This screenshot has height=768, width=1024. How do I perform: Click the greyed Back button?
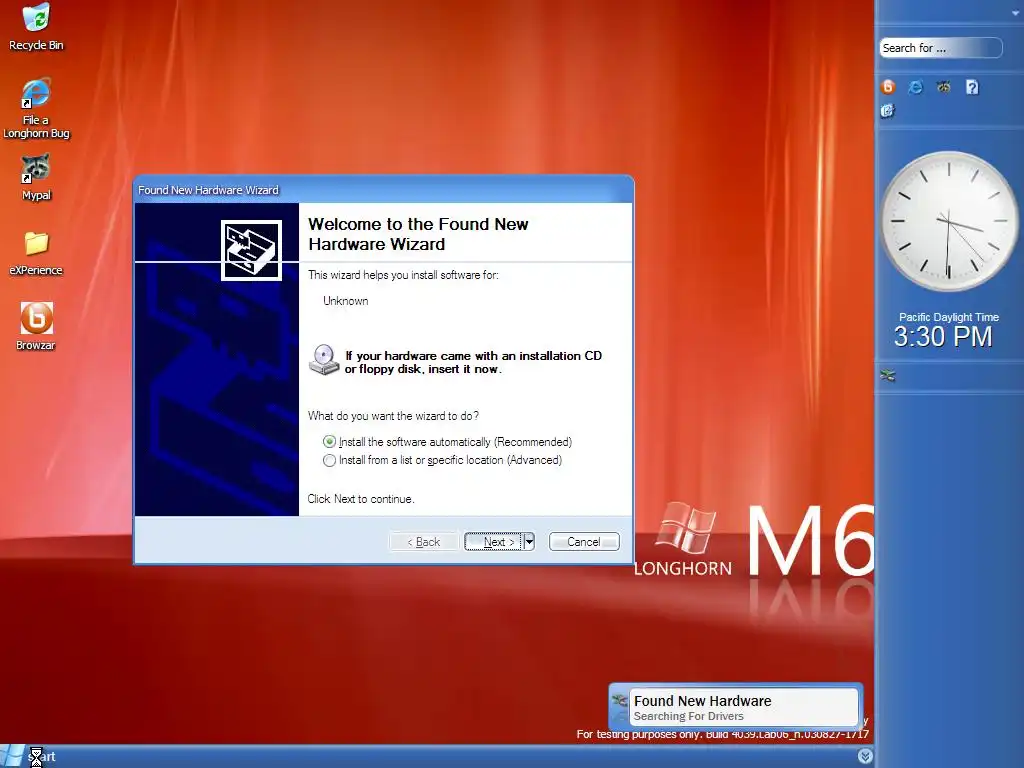[x=424, y=542]
